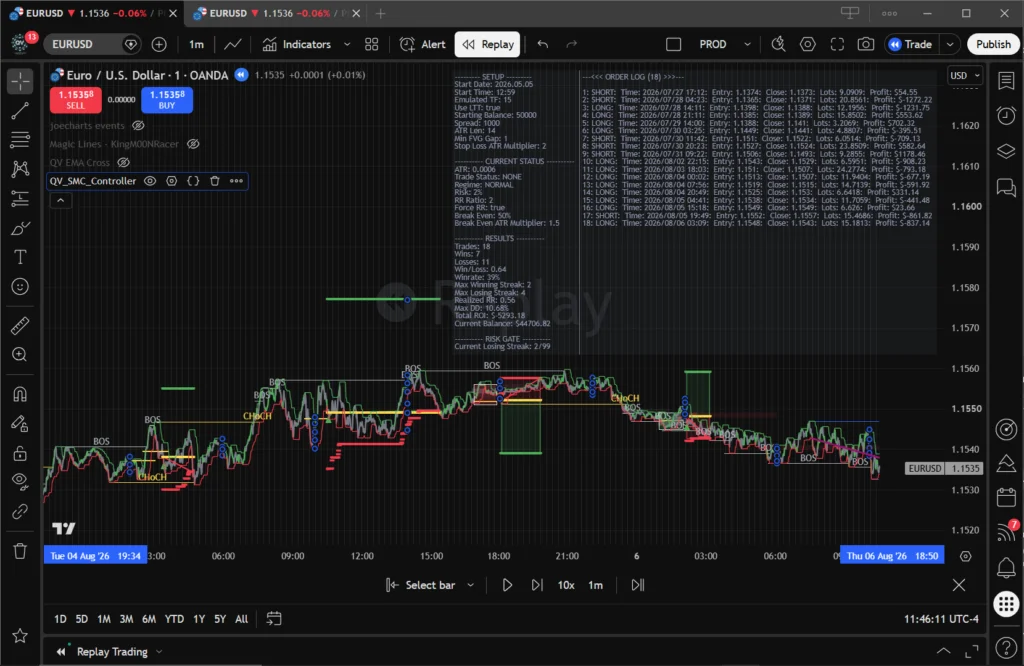
Task: Expand the Trade button dropdown arrow
Action: click(x=950, y=44)
